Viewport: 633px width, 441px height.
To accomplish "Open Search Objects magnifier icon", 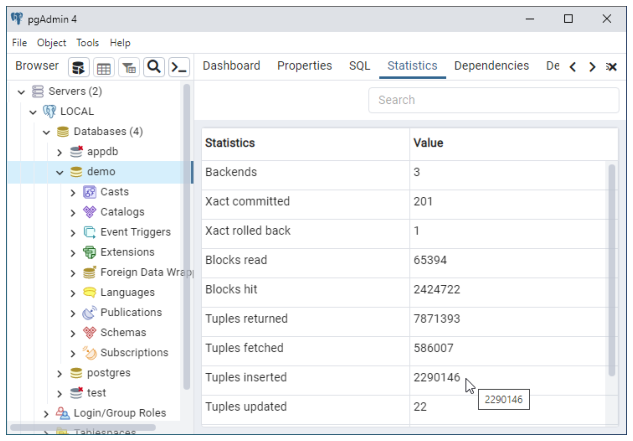I will 154,67.
